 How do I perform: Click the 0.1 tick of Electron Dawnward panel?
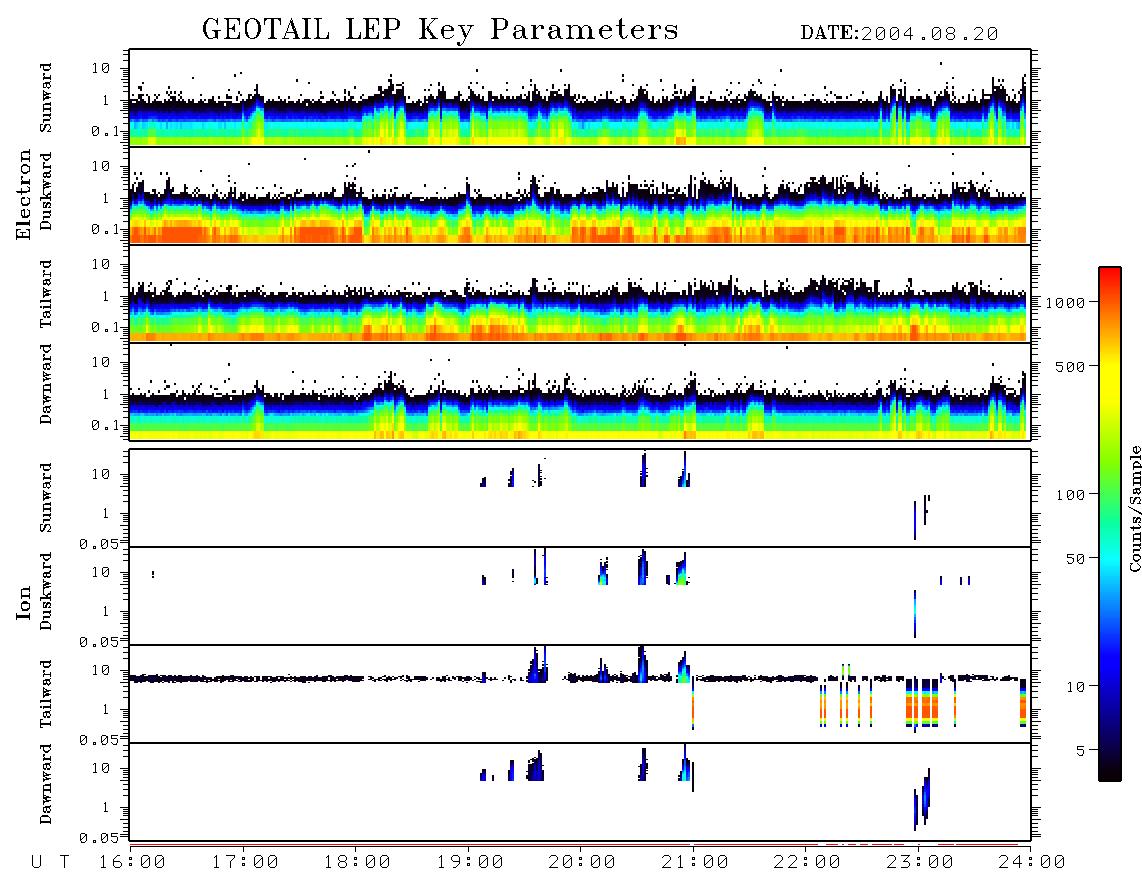[x=104, y=425]
